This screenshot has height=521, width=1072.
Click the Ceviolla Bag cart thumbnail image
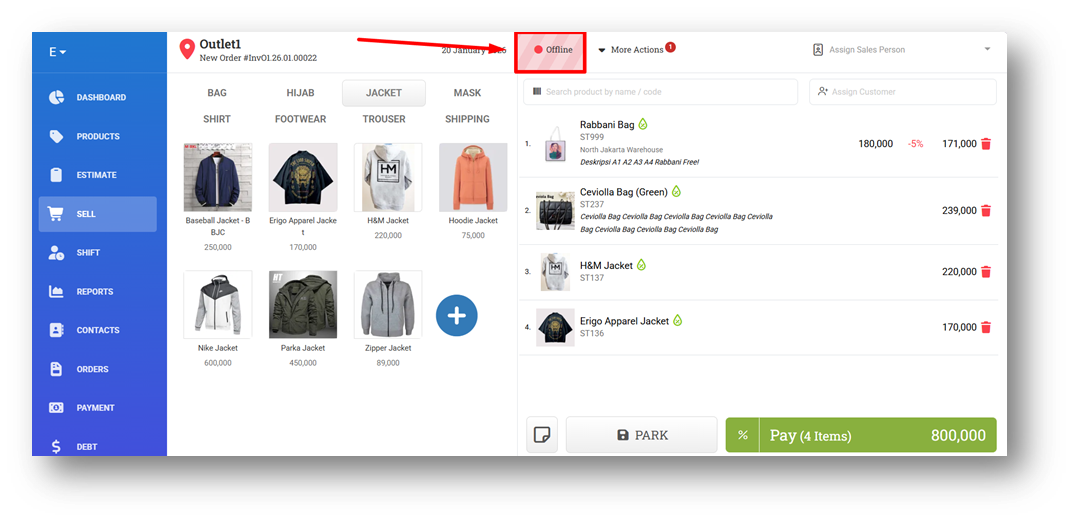tap(555, 211)
